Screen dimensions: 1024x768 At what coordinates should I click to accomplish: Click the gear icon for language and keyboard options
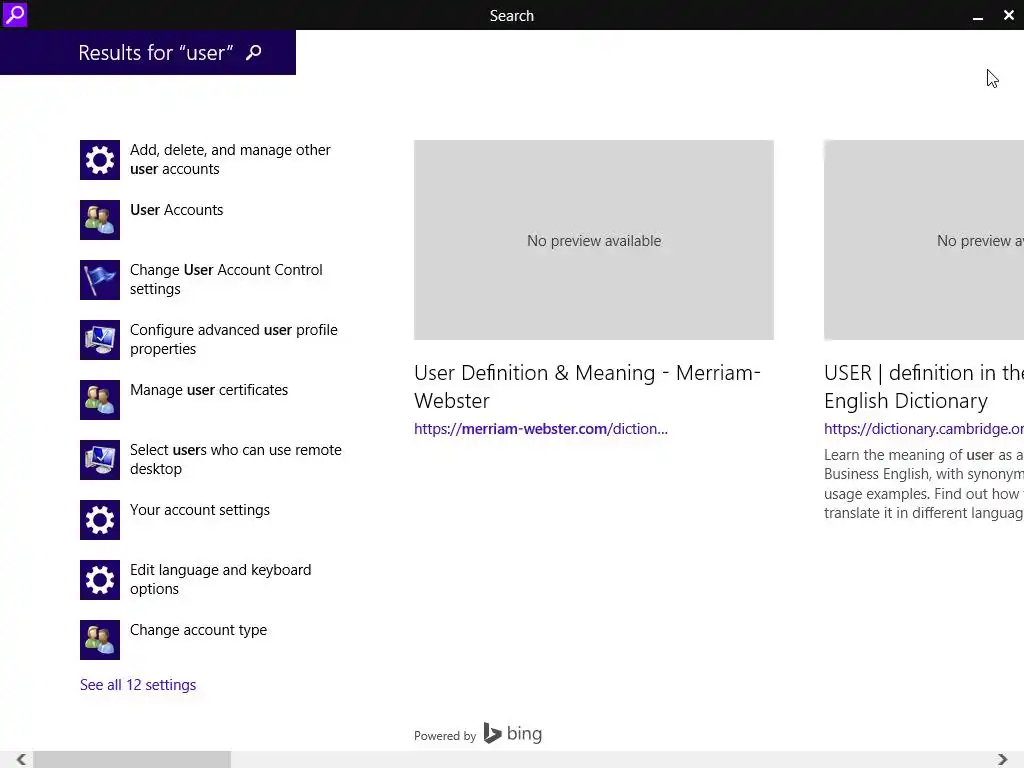tap(100, 580)
